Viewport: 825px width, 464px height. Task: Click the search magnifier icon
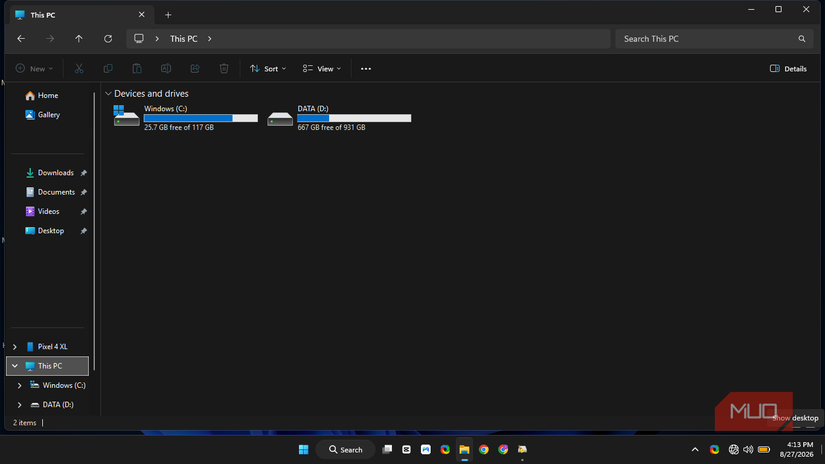[801, 38]
